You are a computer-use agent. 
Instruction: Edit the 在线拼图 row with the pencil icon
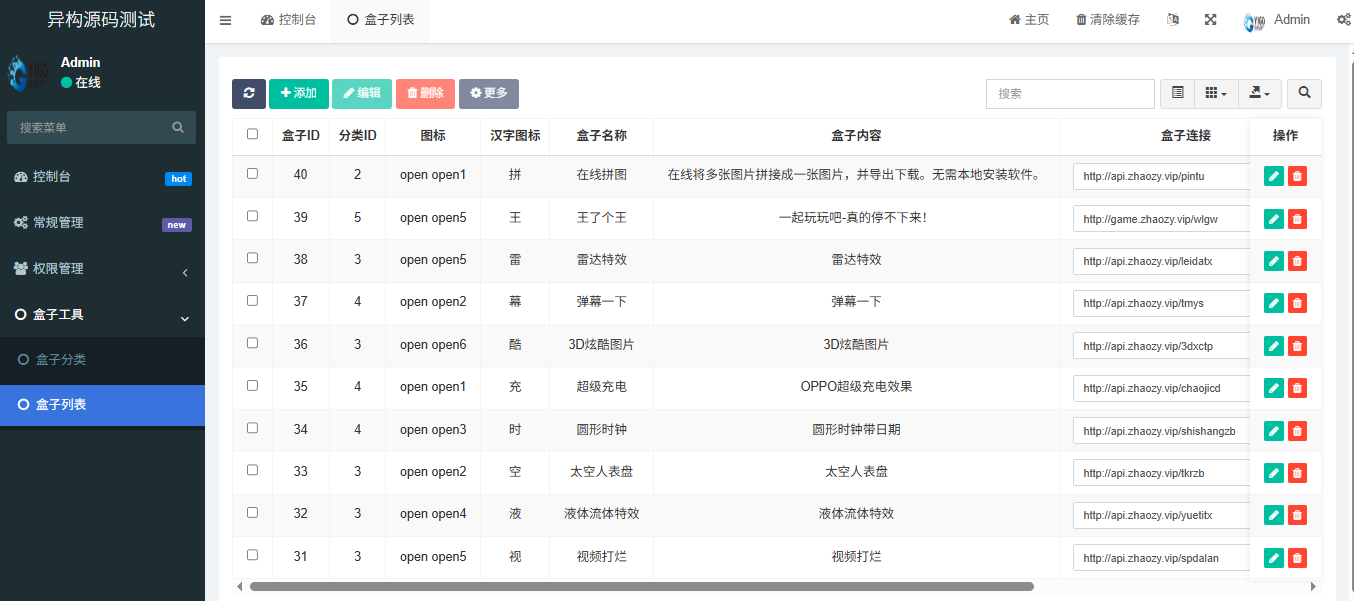pyautogui.click(x=1272, y=175)
